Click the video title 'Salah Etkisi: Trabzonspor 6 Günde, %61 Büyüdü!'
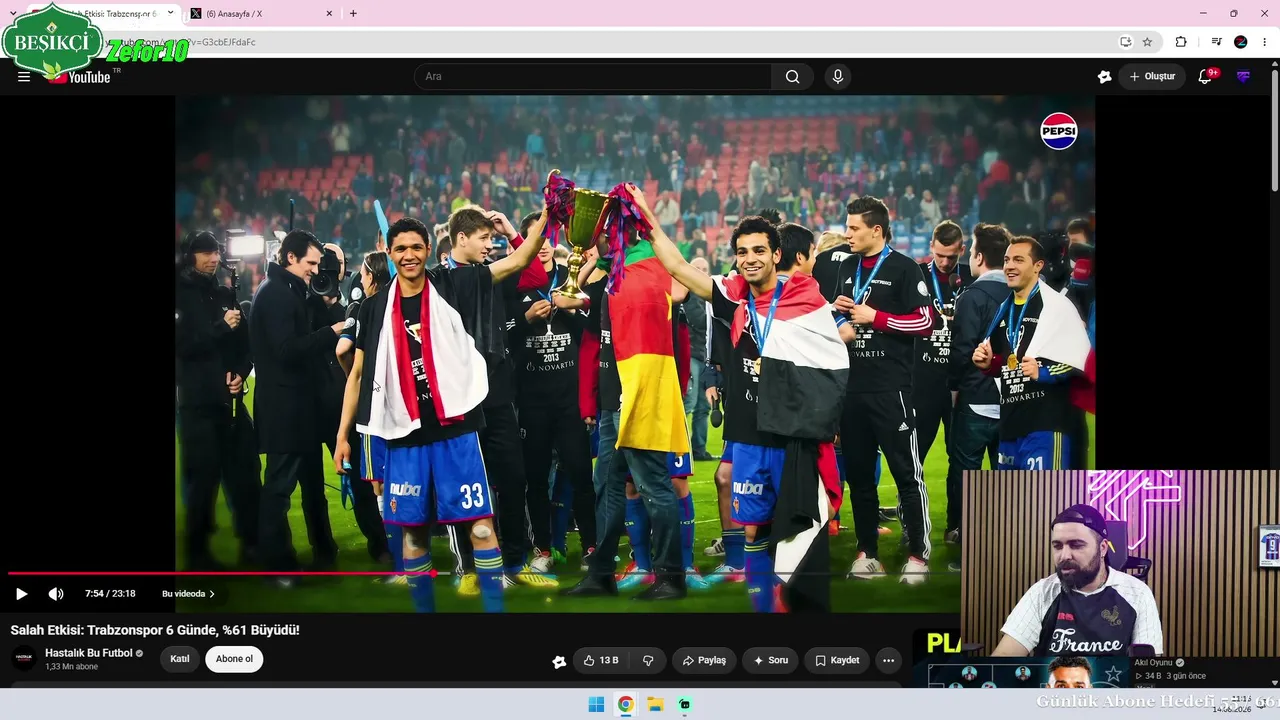Image resolution: width=1280 pixels, height=720 pixels. click(155, 630)
